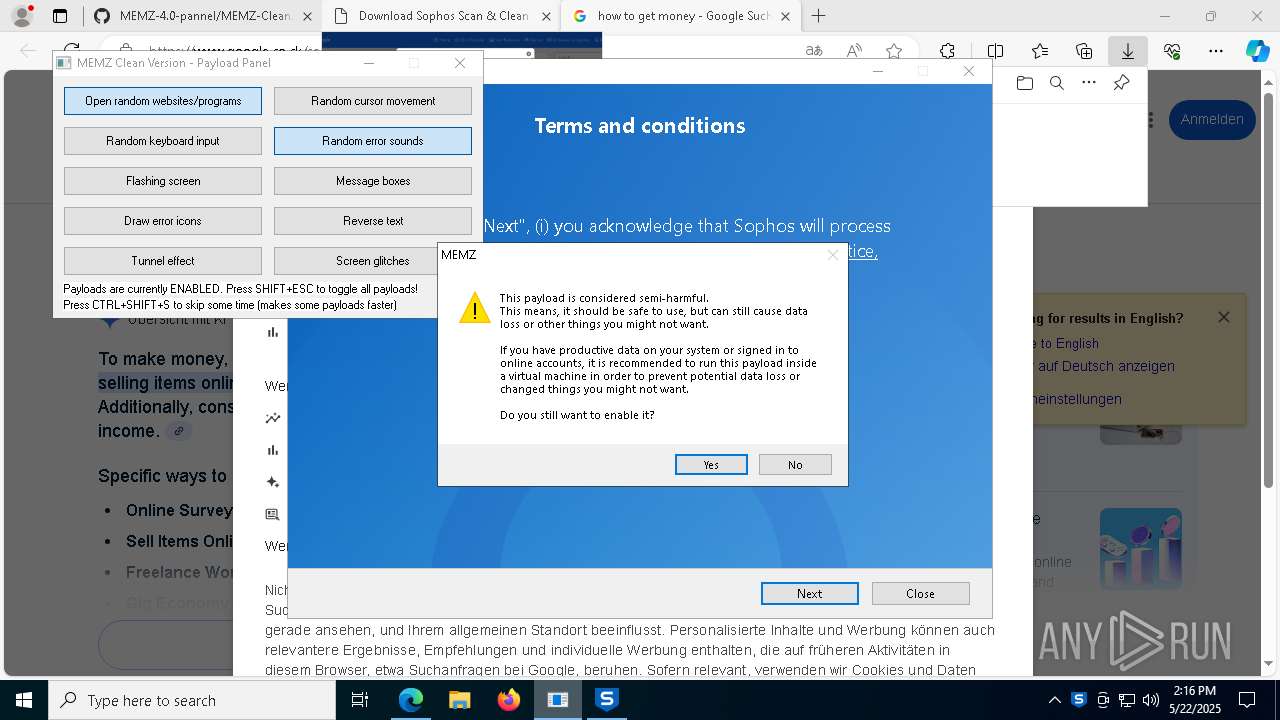Toggle Screen glitches payload
Screen dimensions: 1280x720
[x=373, y=261]
